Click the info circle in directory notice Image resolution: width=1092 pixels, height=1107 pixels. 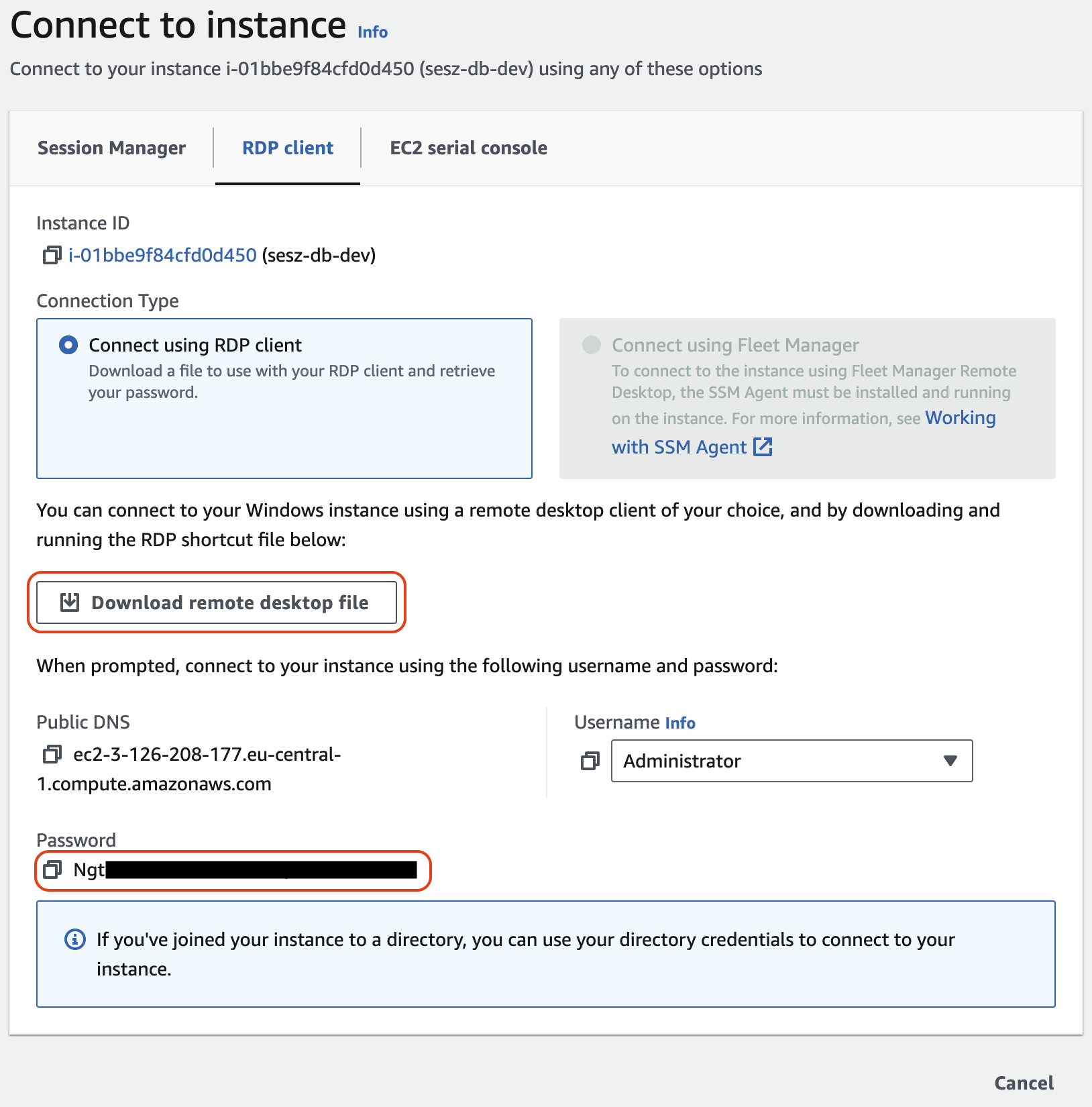coord(74,939)
